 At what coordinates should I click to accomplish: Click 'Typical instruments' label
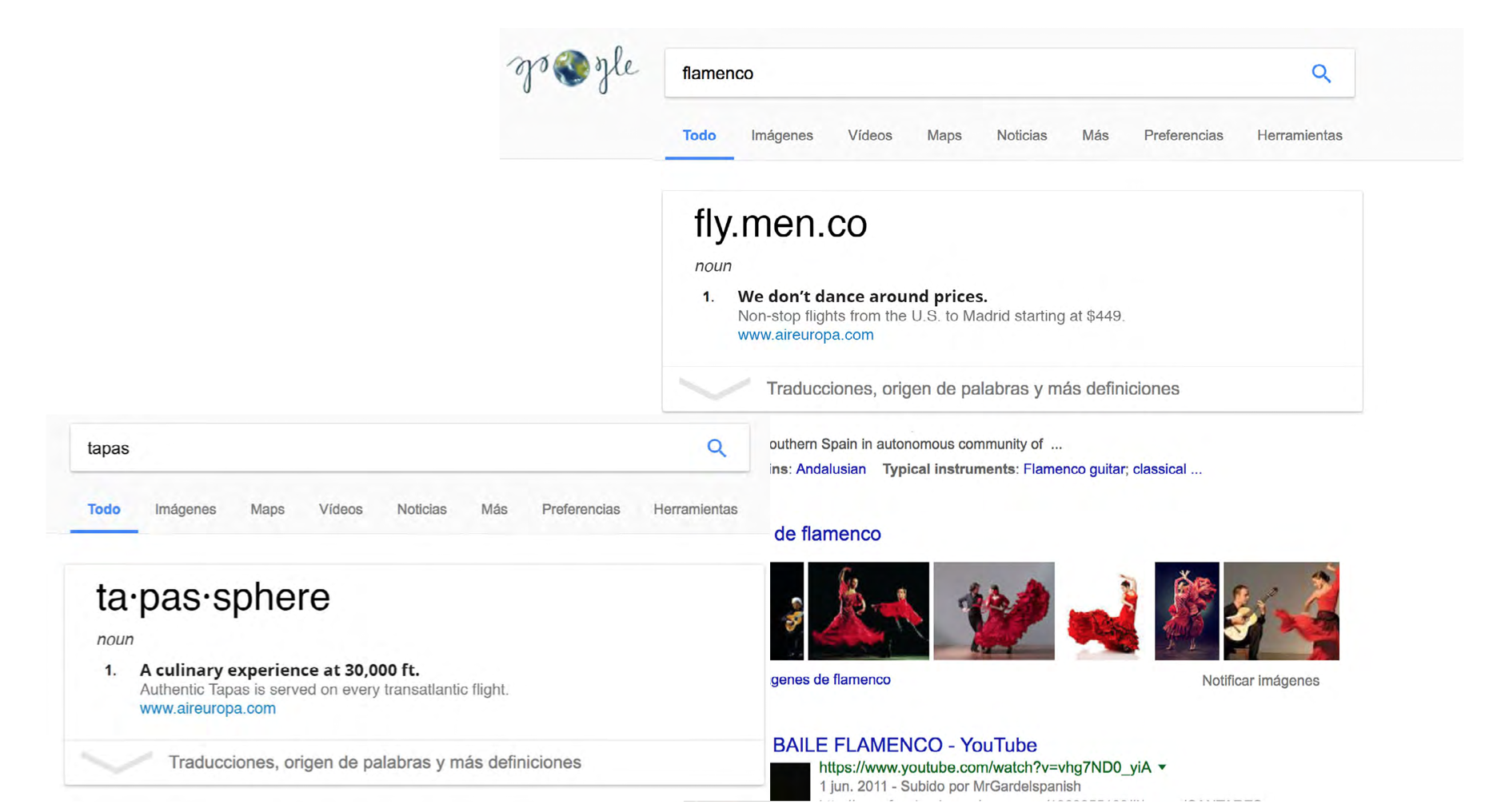[x=948, y=469]
